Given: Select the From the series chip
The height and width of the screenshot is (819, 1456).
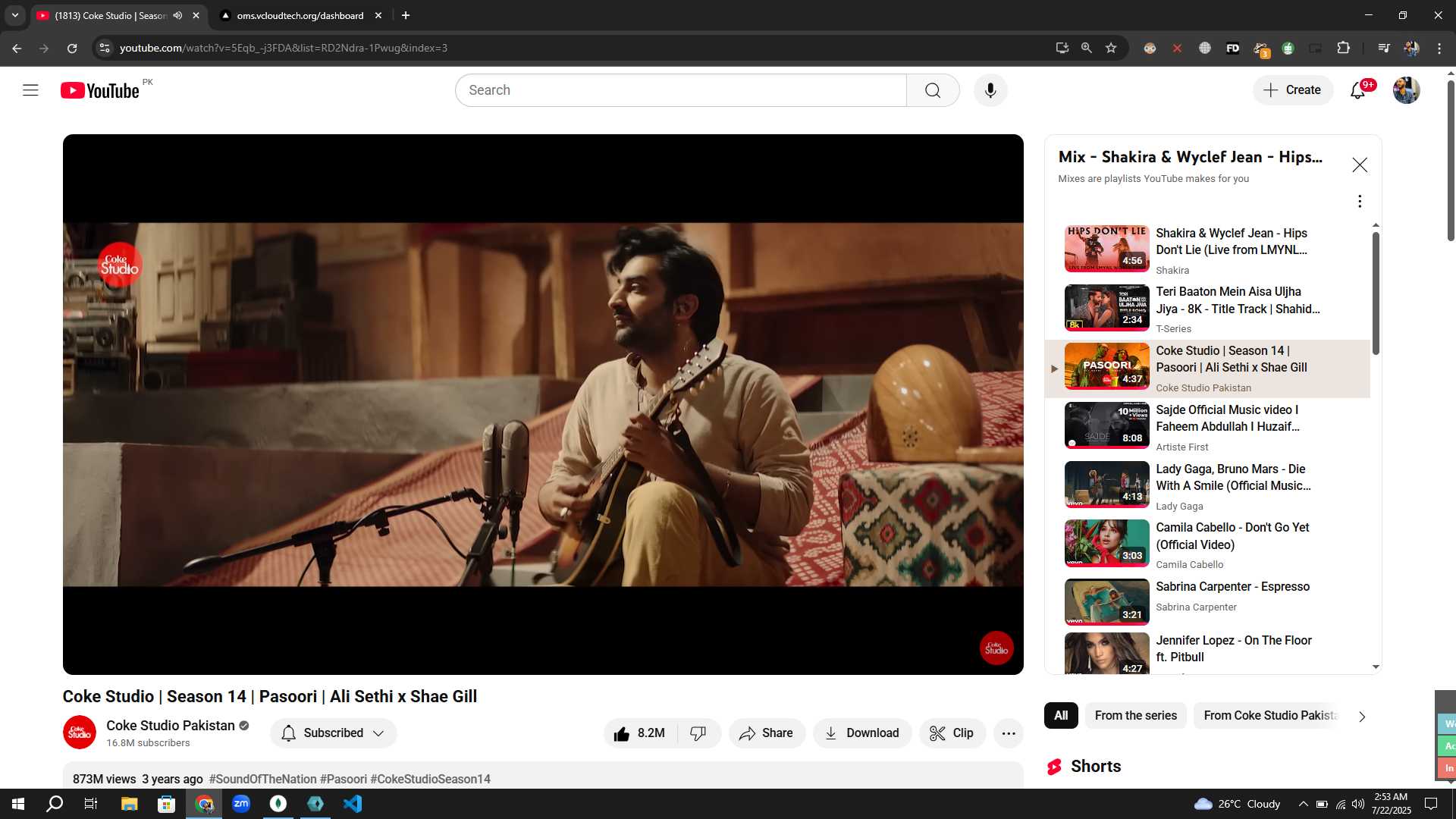Looking at the screenshot, I should (x=1136, y=716).
